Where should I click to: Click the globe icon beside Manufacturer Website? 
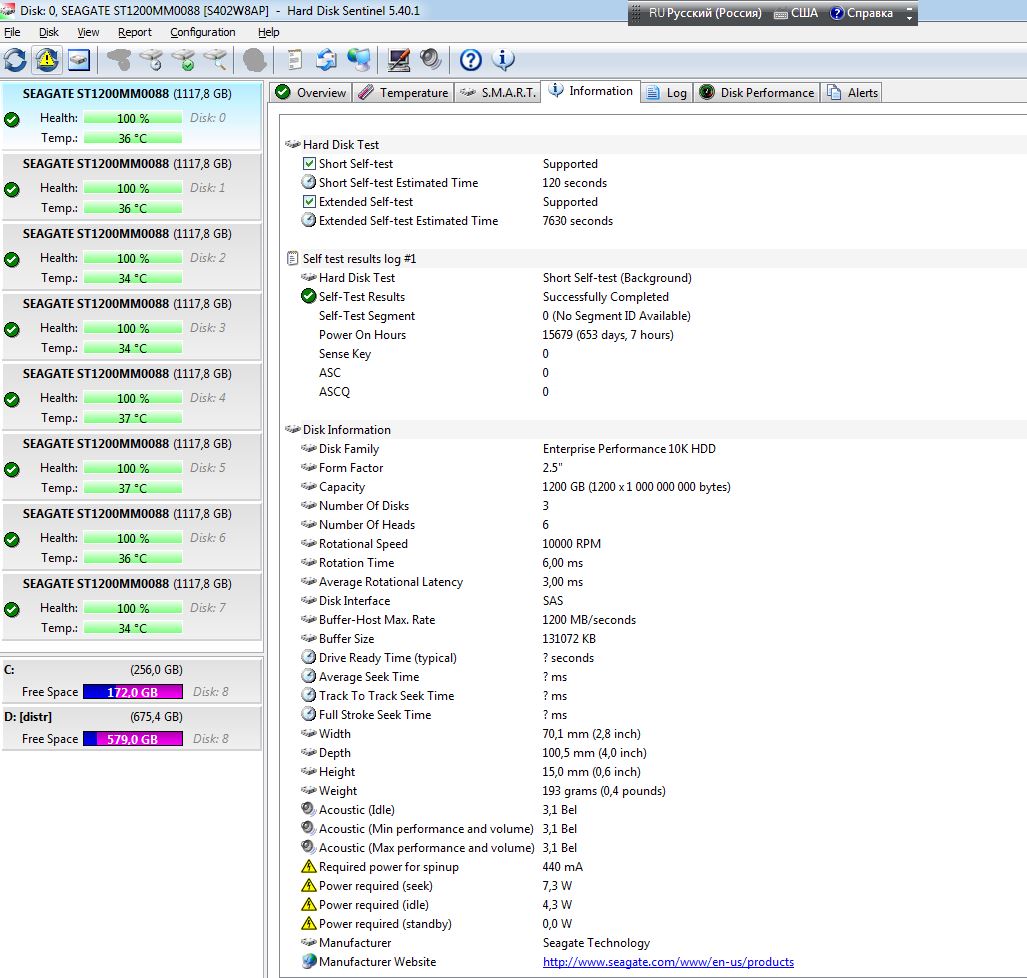point(308,961)
